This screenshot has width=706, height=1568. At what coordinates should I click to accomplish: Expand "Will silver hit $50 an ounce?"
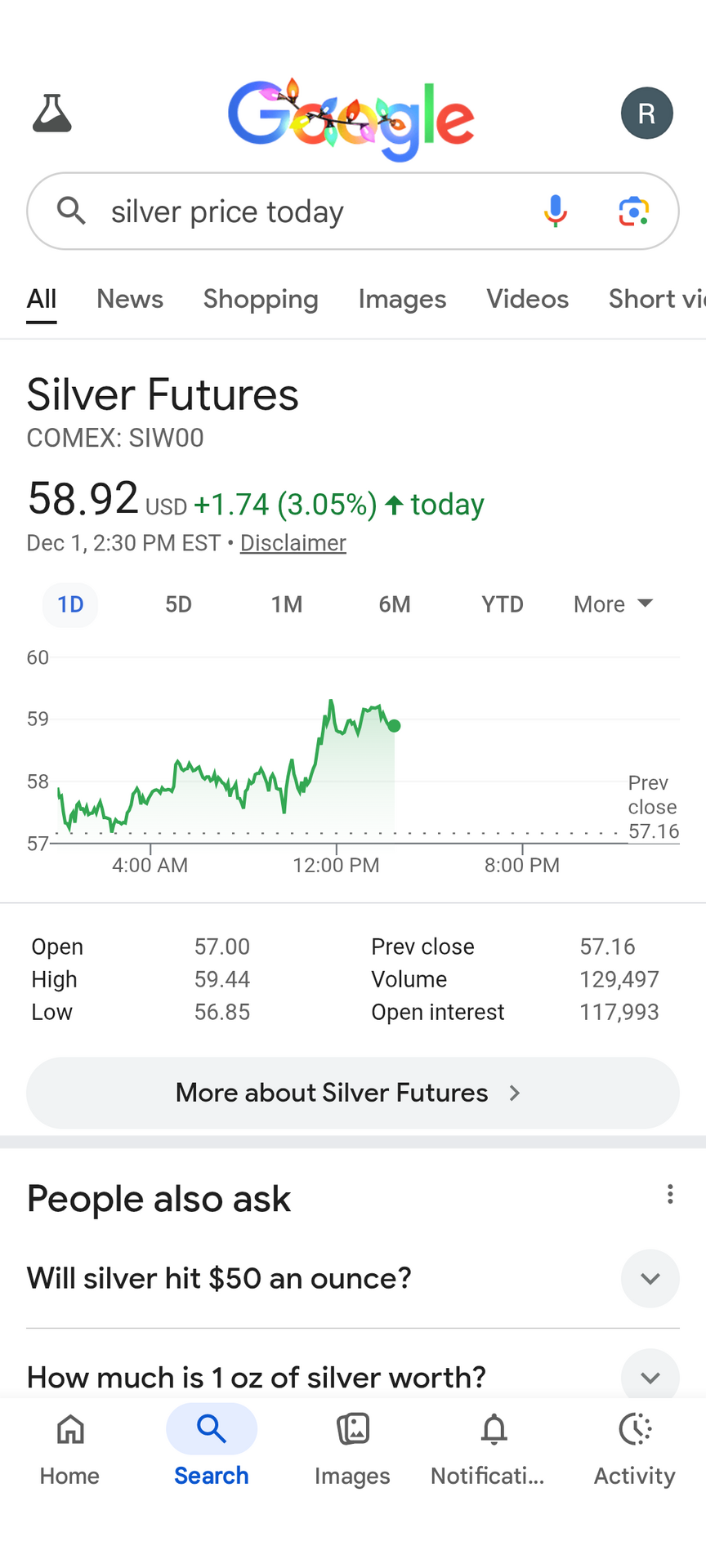[650, 1278]
